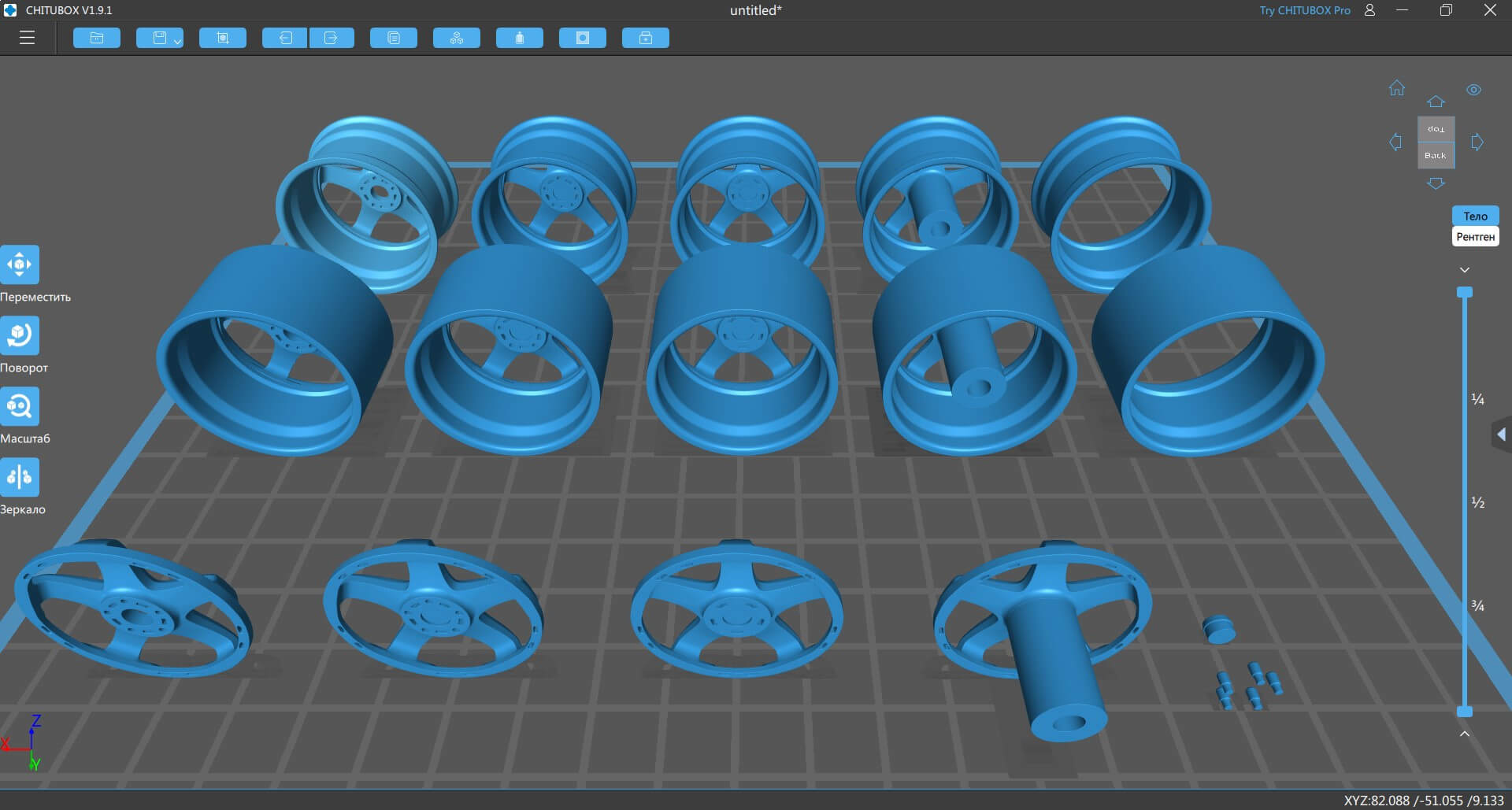Toggle the eye perspective view icon
The height and width of the screenshot is (810, 1512).
coord(1474,90)
